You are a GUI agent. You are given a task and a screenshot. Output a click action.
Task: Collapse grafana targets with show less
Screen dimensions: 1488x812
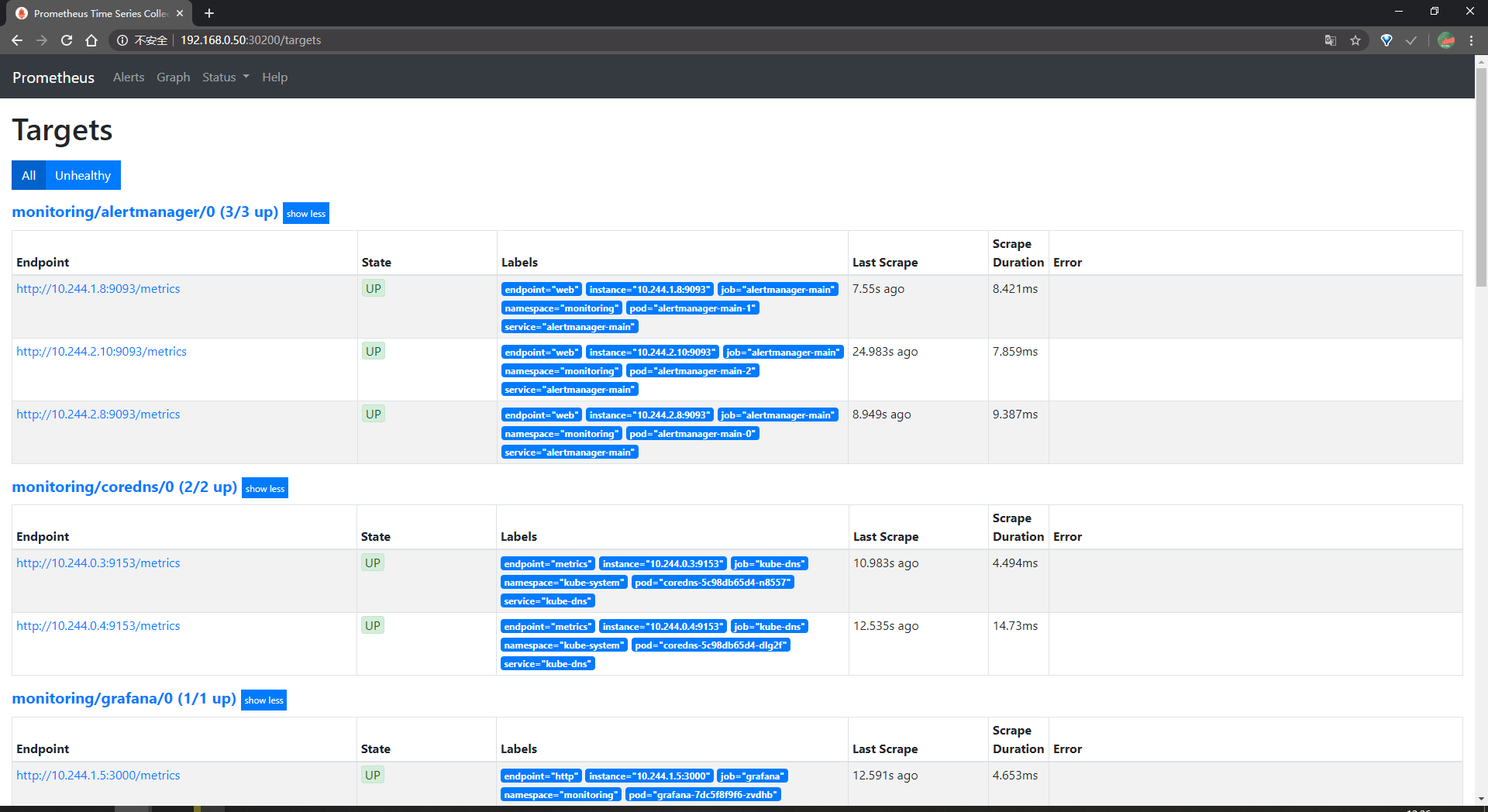[x=264, y=700]
